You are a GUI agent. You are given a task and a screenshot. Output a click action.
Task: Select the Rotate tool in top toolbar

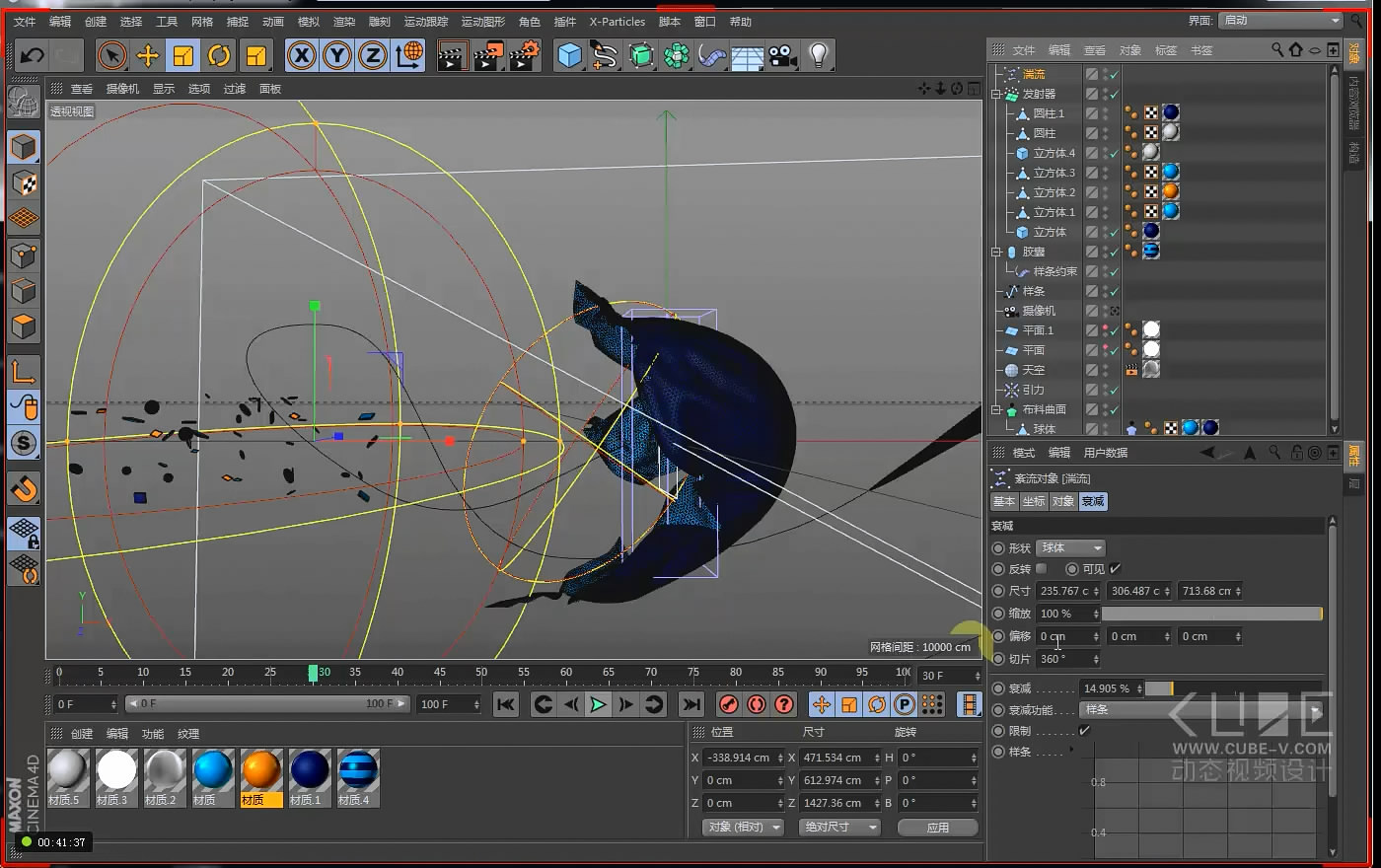pyautogui.click(x=219, y=56)
